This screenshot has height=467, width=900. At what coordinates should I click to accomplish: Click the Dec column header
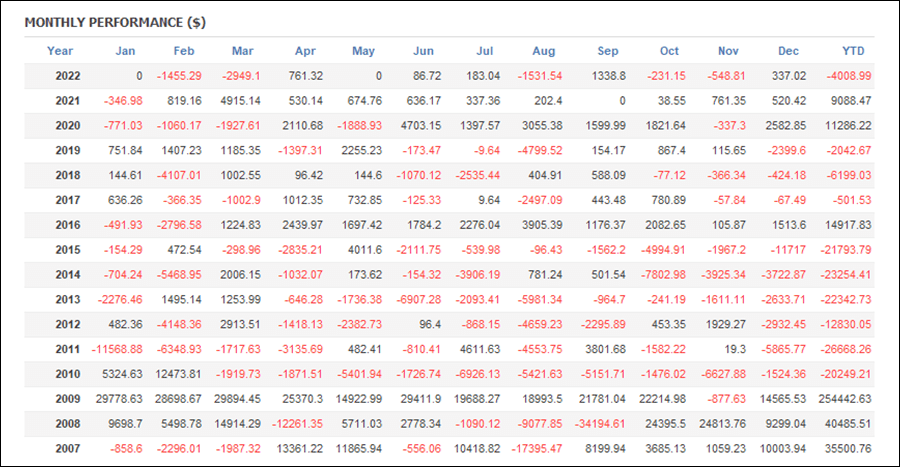pyautogui.click(x=788, y=51)
